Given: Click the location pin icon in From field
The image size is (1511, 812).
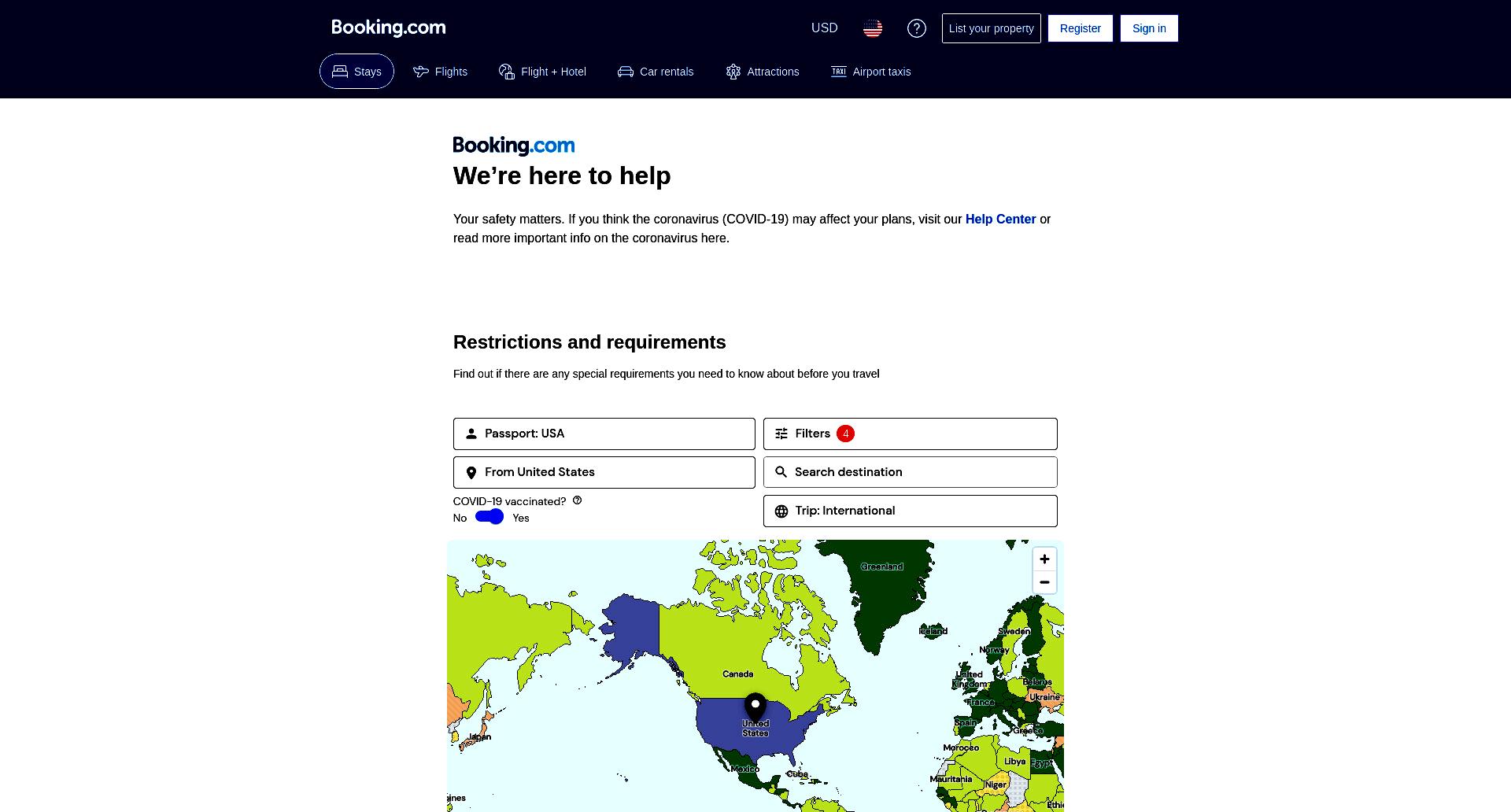Looking at the screenshot, I should click(x=471, y=473).
